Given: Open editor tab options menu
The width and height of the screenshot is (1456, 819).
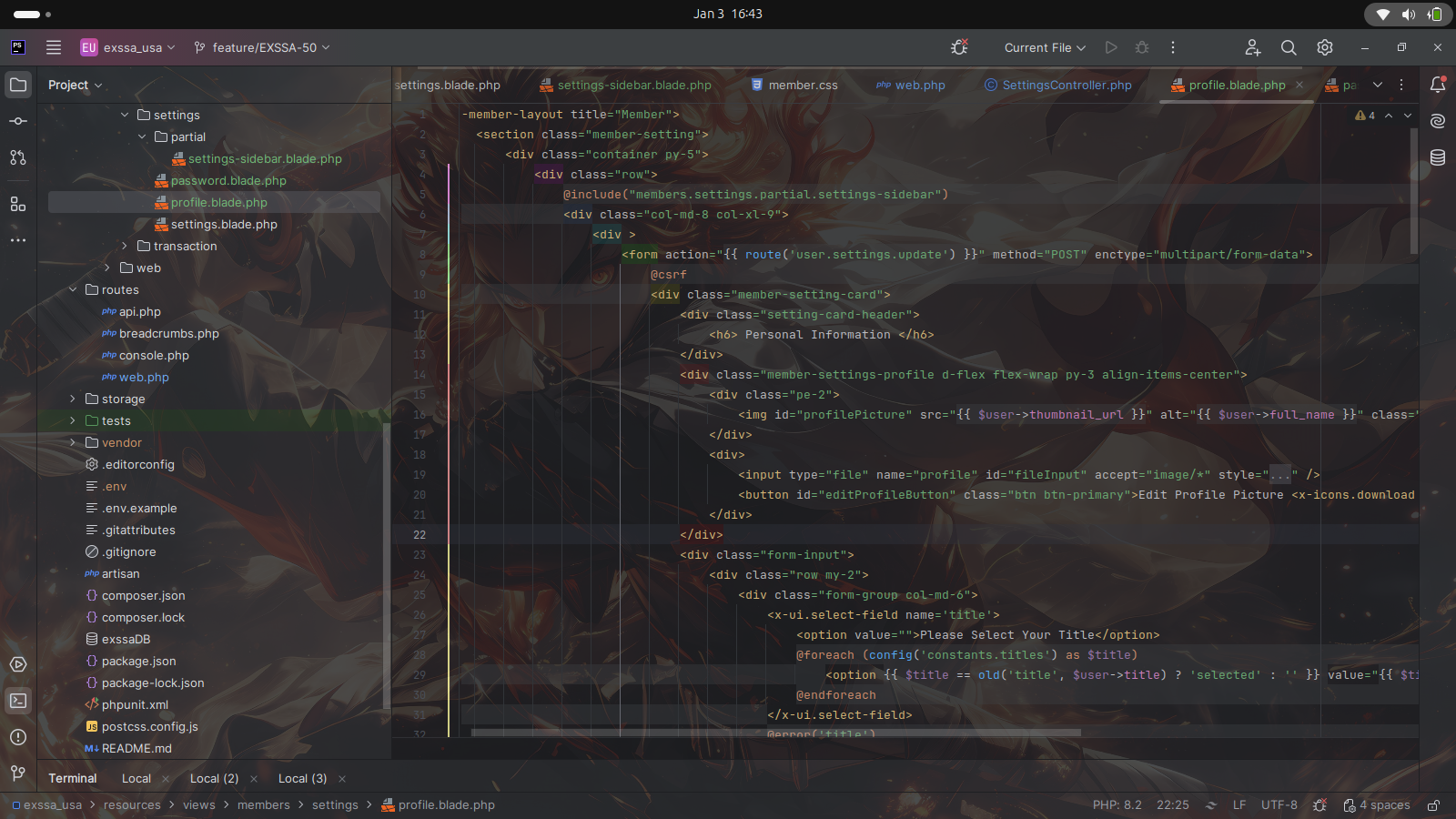Looking at the screenshot, I should pyautogui.click(x=1401, y=85).
